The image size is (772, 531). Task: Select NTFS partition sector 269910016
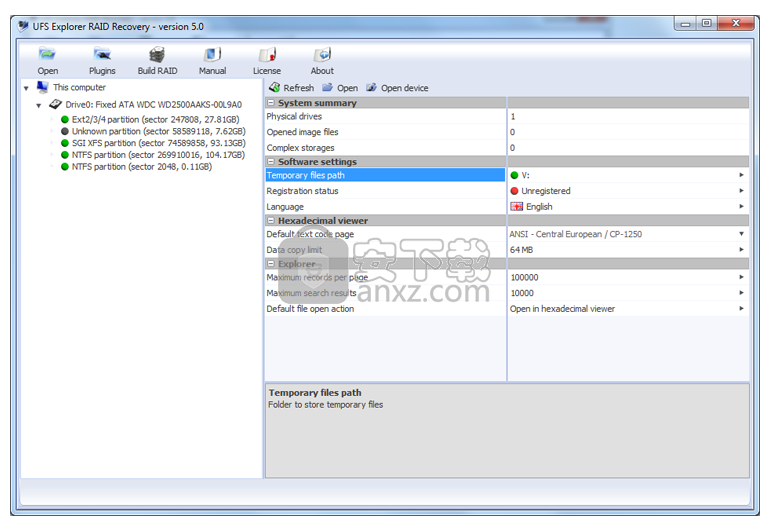click(158, 155)
